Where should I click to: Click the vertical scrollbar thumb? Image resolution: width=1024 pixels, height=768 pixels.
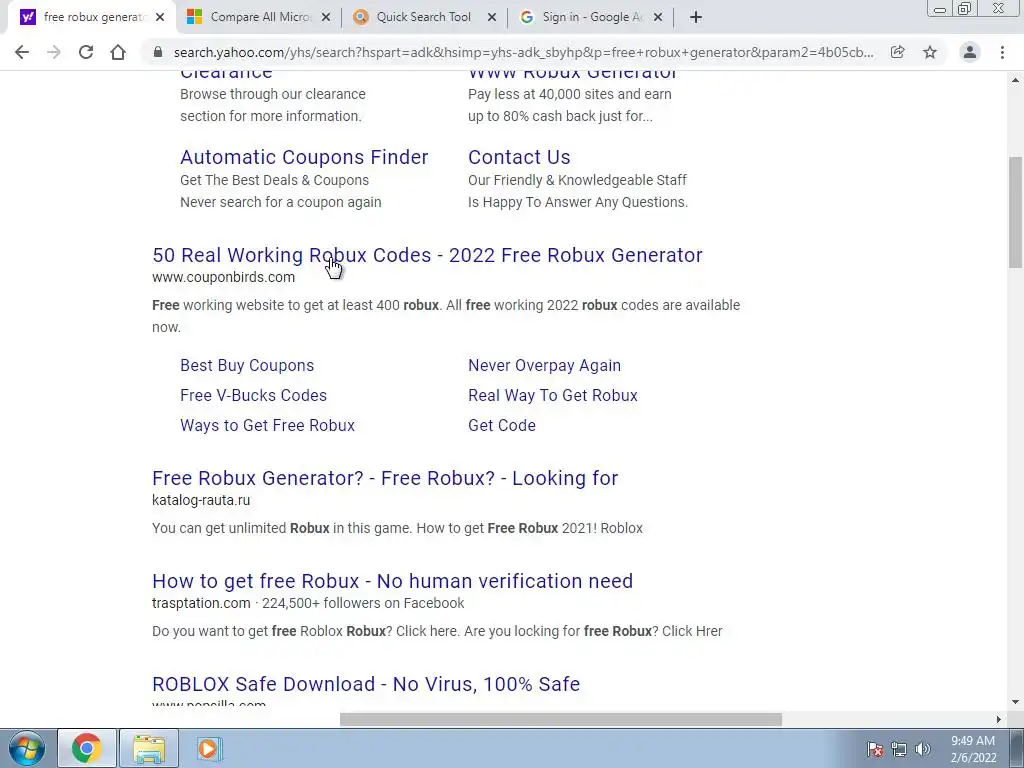[1016, 212]
